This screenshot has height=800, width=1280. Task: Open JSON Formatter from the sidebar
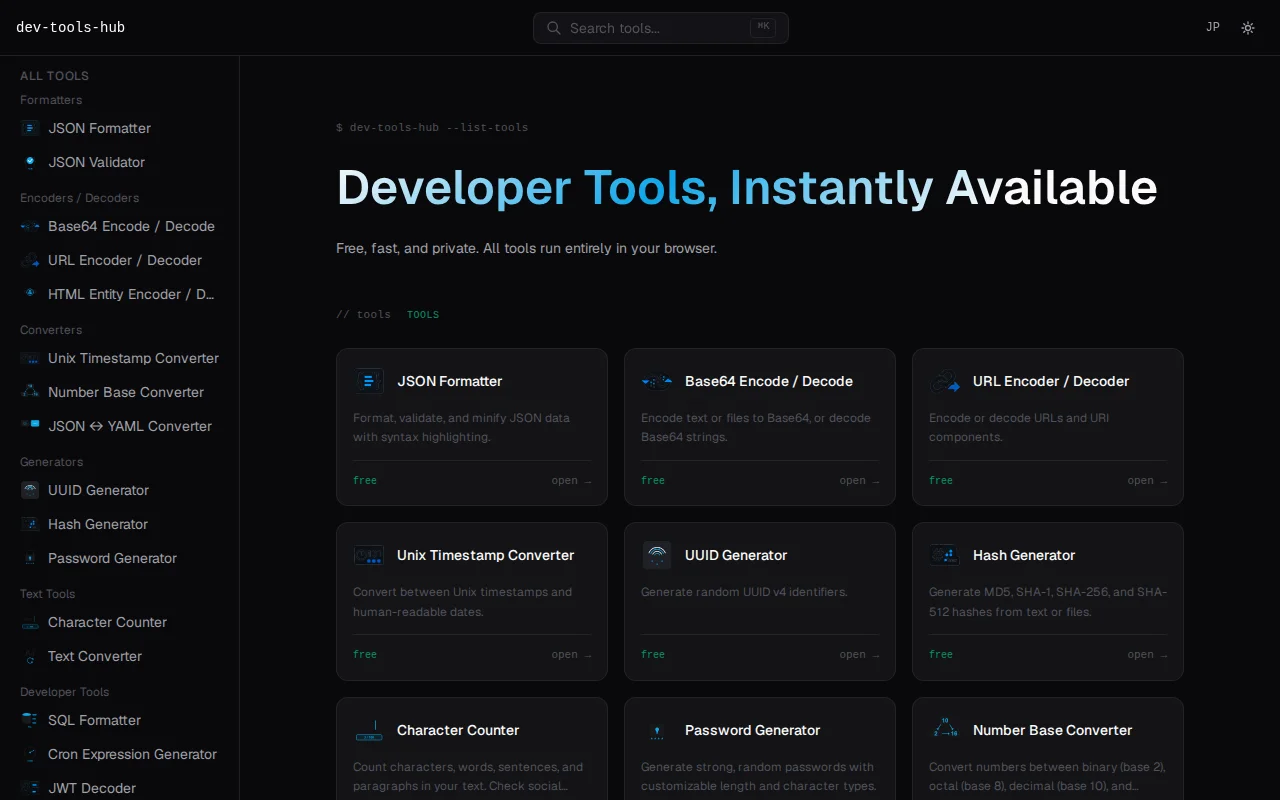coord(119,128)
